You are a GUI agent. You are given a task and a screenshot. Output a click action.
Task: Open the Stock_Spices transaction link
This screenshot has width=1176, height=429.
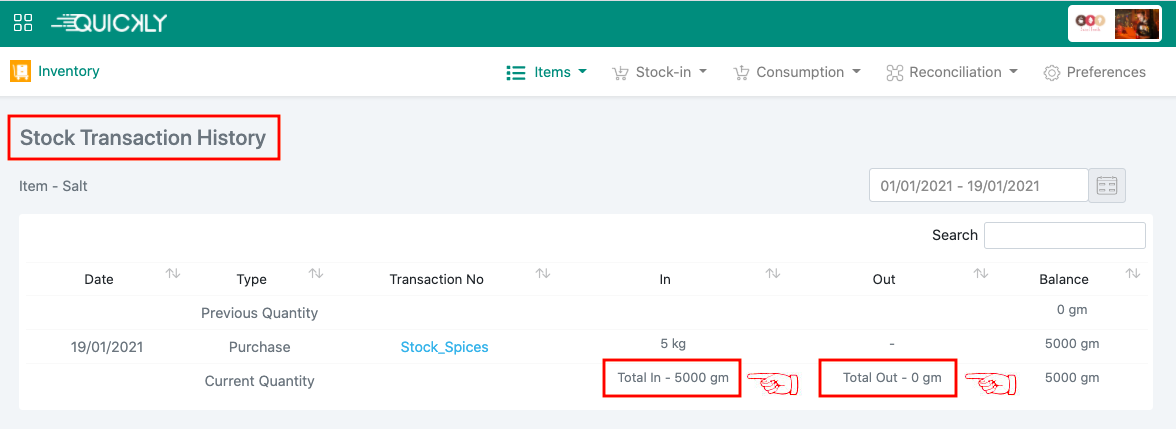pos(444,347)
